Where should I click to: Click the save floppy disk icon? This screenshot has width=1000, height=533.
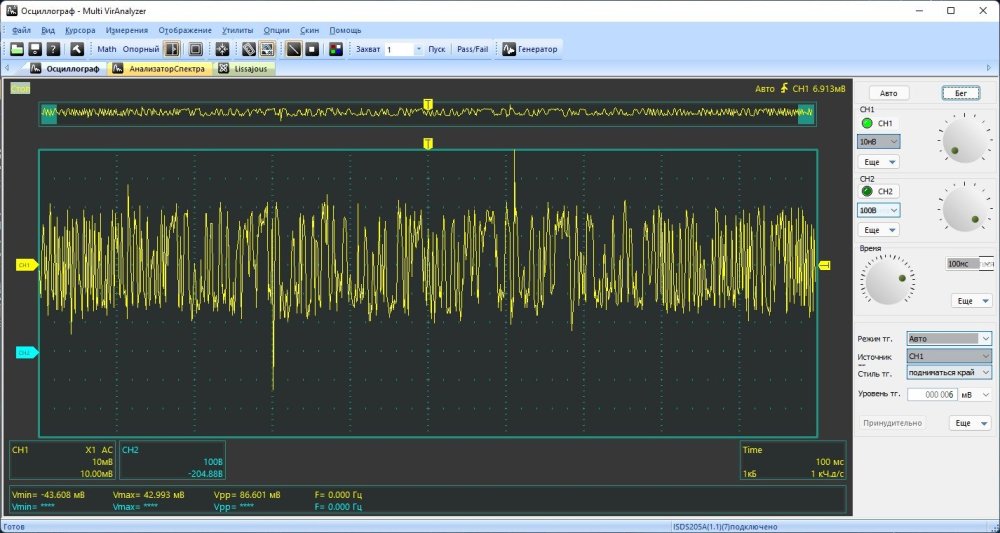35,49
